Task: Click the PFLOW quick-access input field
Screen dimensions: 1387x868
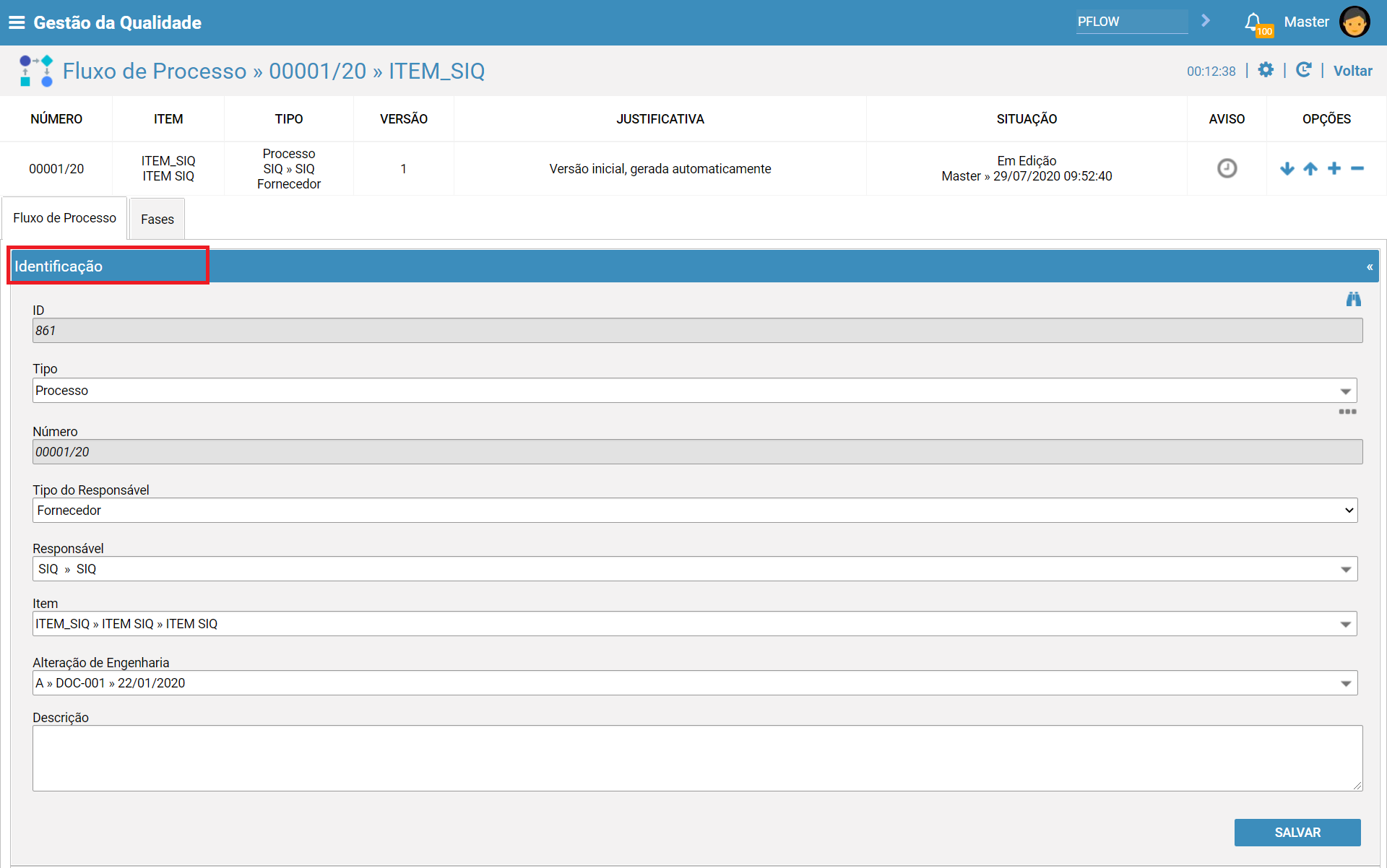Action: point(1131,22)
